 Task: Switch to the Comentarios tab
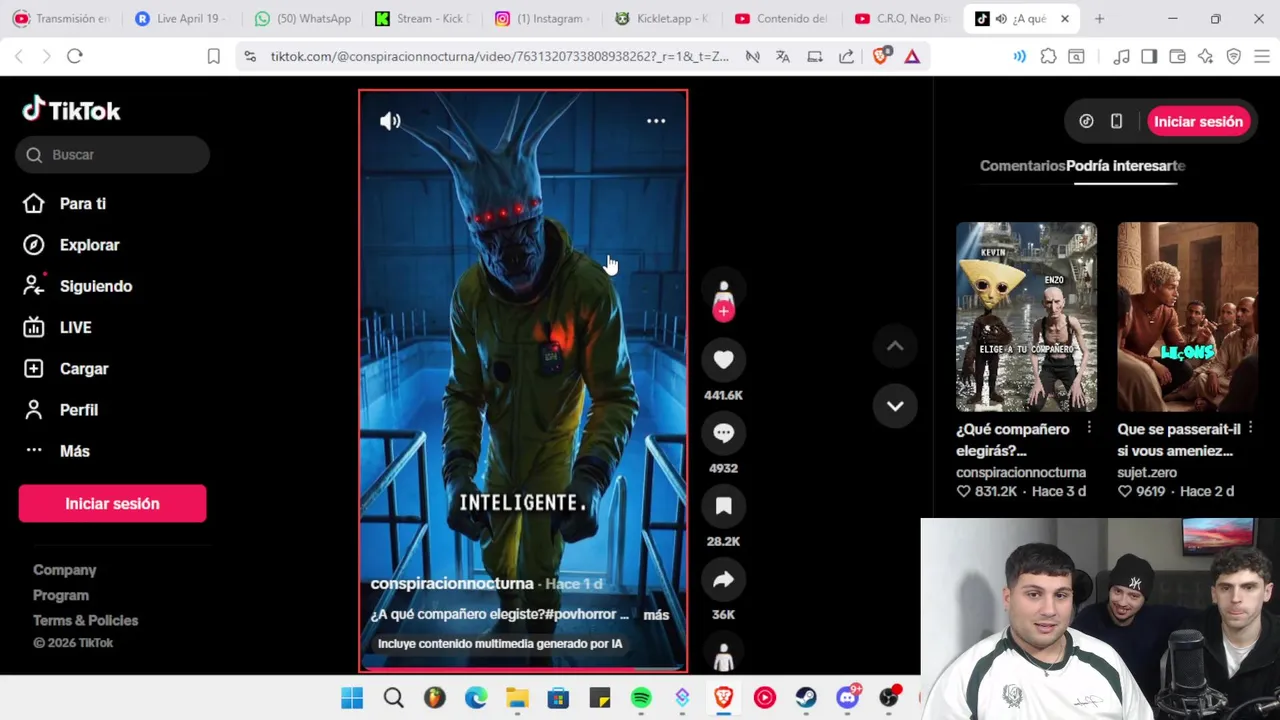[x=1022, y=166]
